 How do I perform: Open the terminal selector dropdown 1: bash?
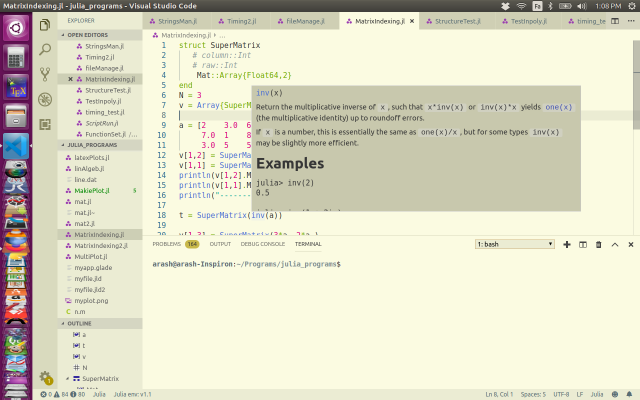tap(515, 244)
